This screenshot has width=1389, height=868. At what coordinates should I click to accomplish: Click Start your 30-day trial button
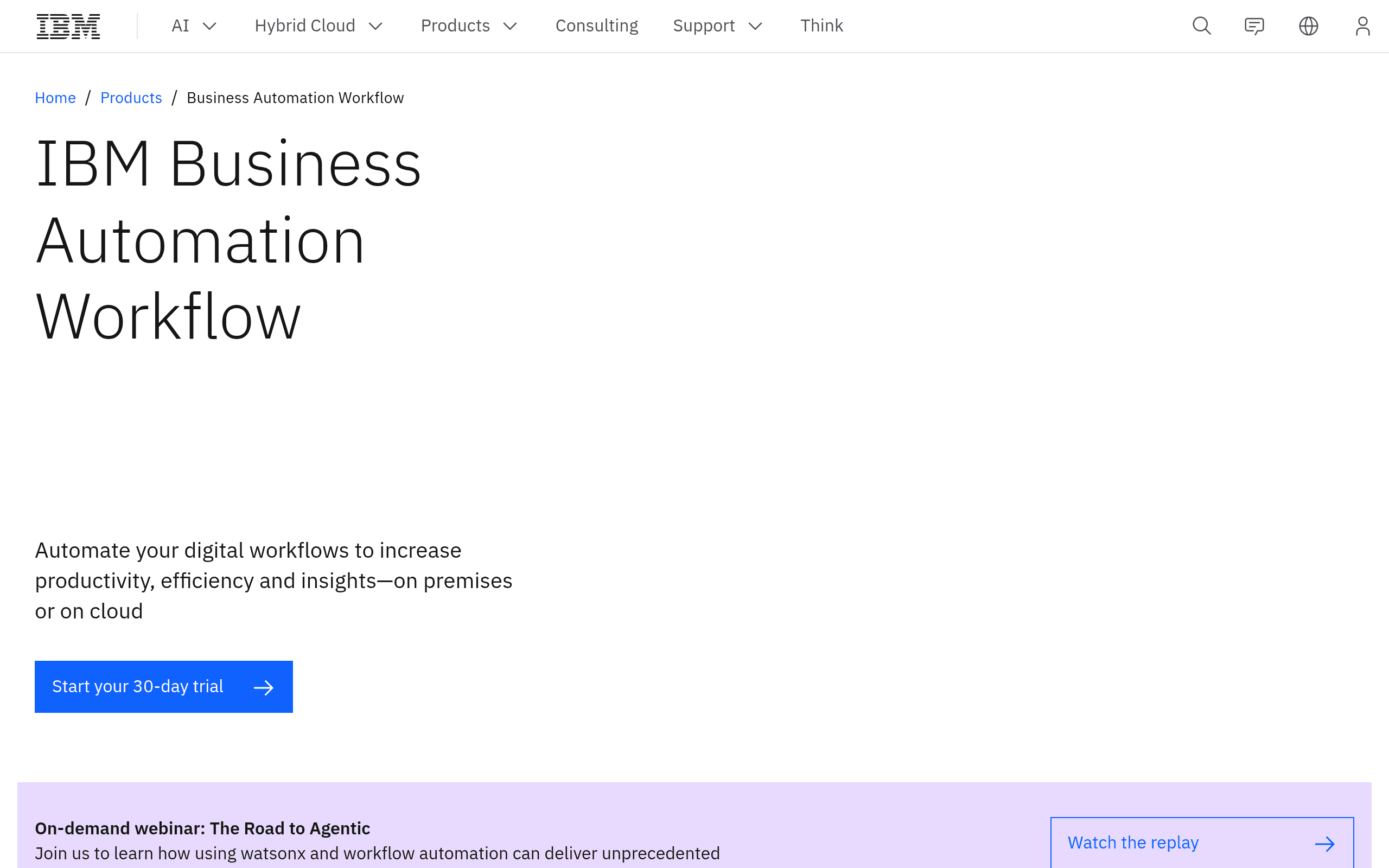[163, 687]
